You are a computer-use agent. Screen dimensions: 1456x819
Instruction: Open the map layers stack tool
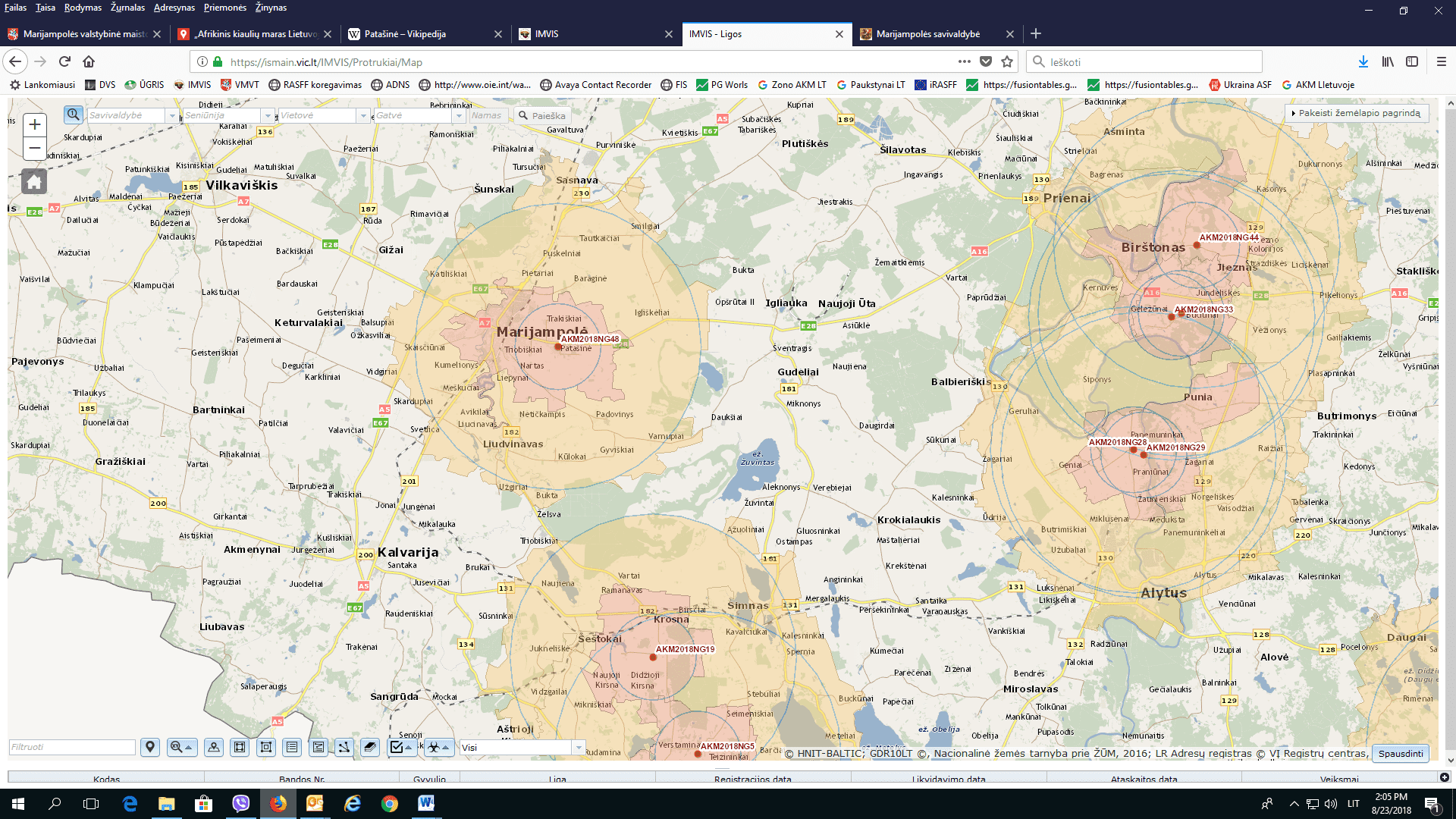[370, 747]
